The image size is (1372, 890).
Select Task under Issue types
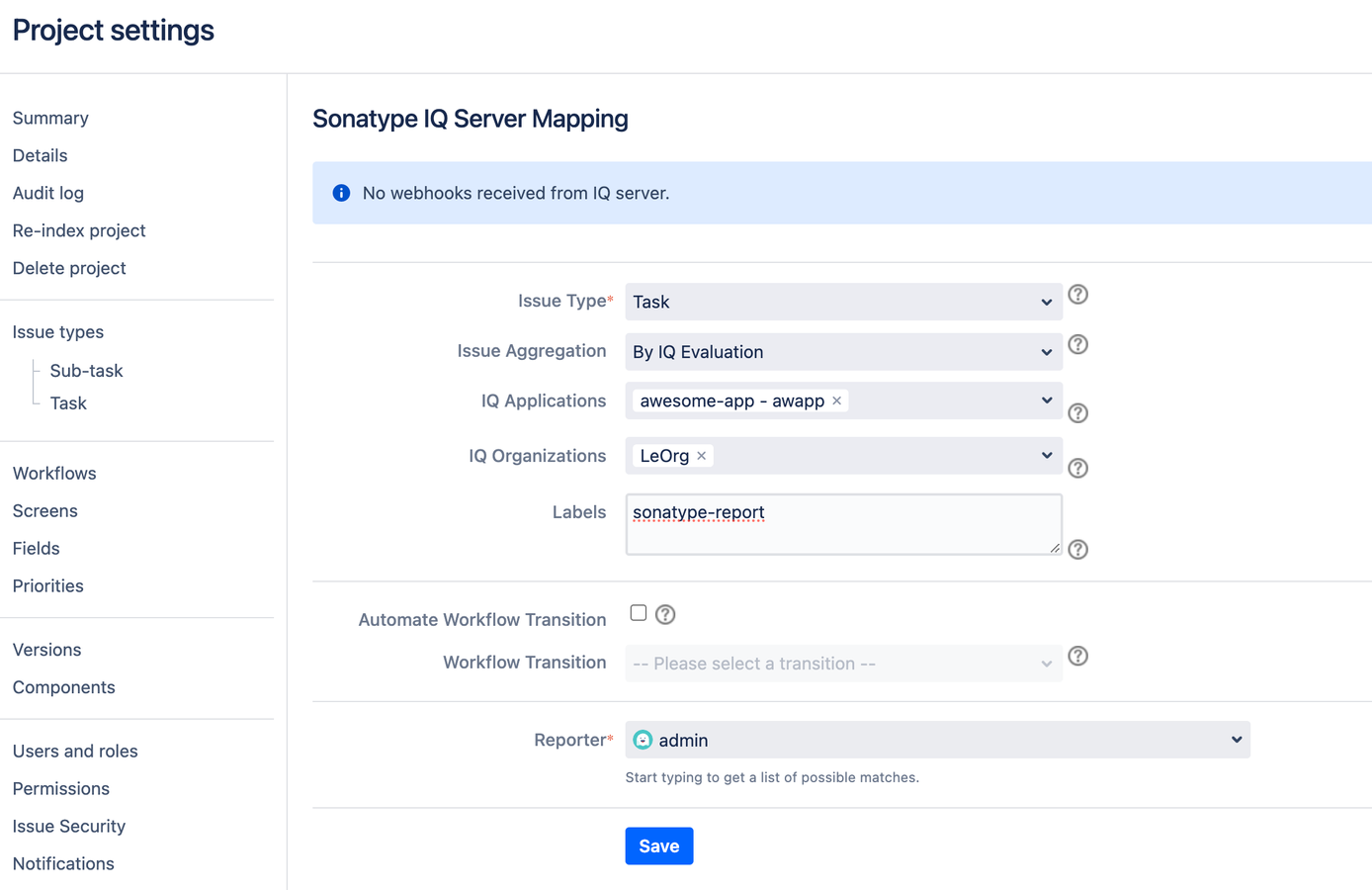click(68, 403)
